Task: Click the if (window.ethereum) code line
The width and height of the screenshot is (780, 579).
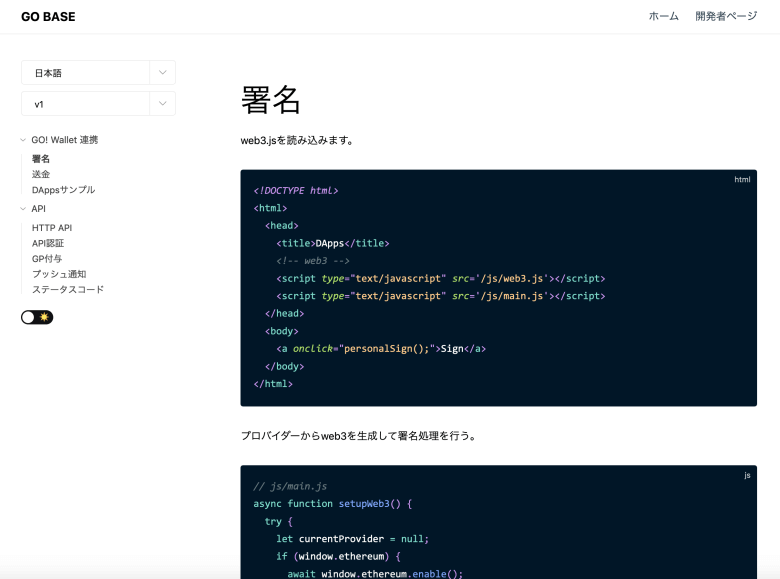Action: (339, 556)
